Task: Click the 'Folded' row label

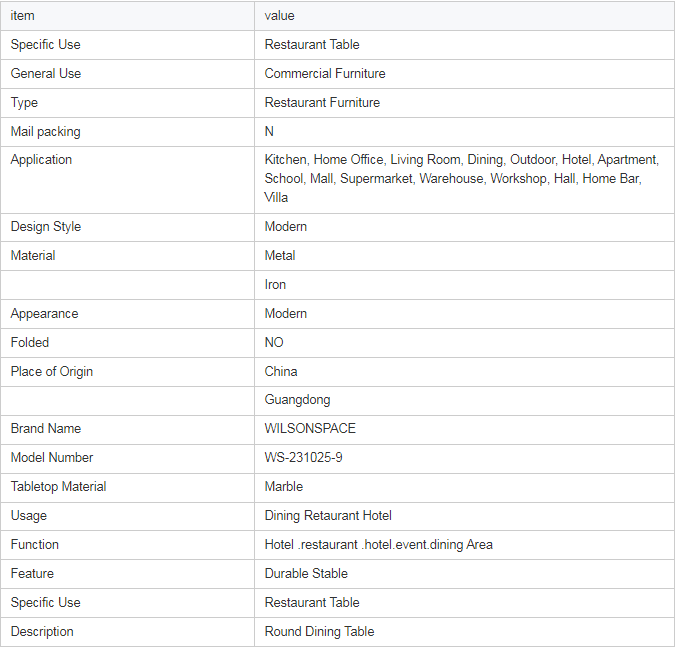Action: (30, 343)
